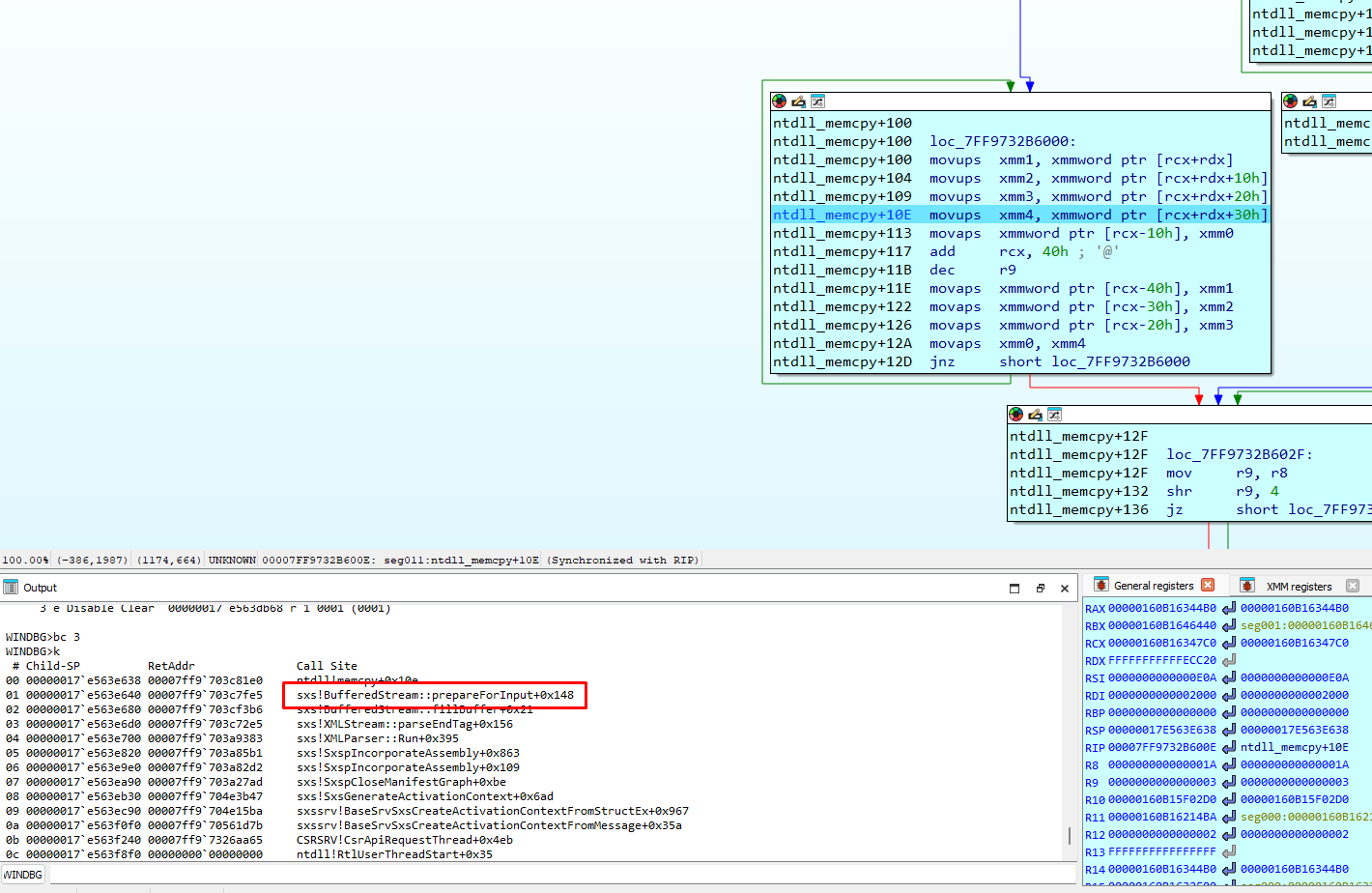Click jnz short loc_7FF9732B6000 jump target
This screenshot has height=893, width=1372.
[1121, 361]
